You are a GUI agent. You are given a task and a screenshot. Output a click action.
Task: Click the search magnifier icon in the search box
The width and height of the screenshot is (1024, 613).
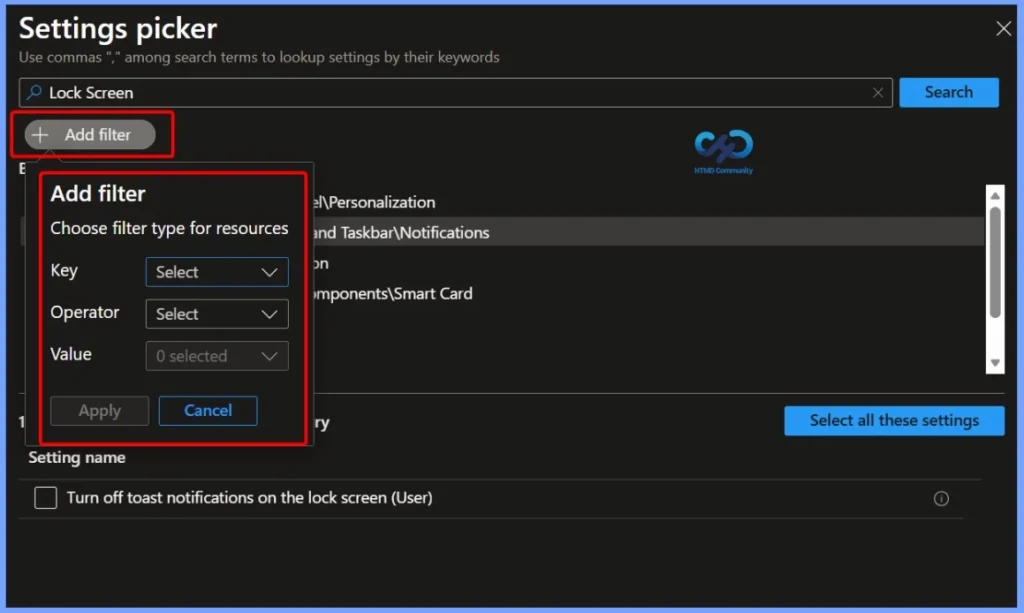point(33,92)
